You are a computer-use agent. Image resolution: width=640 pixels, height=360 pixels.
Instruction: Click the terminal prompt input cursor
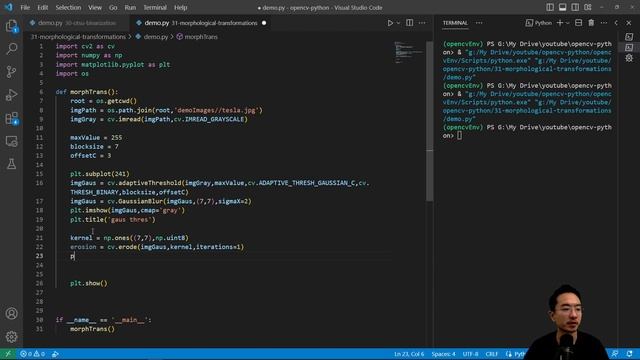460,136
